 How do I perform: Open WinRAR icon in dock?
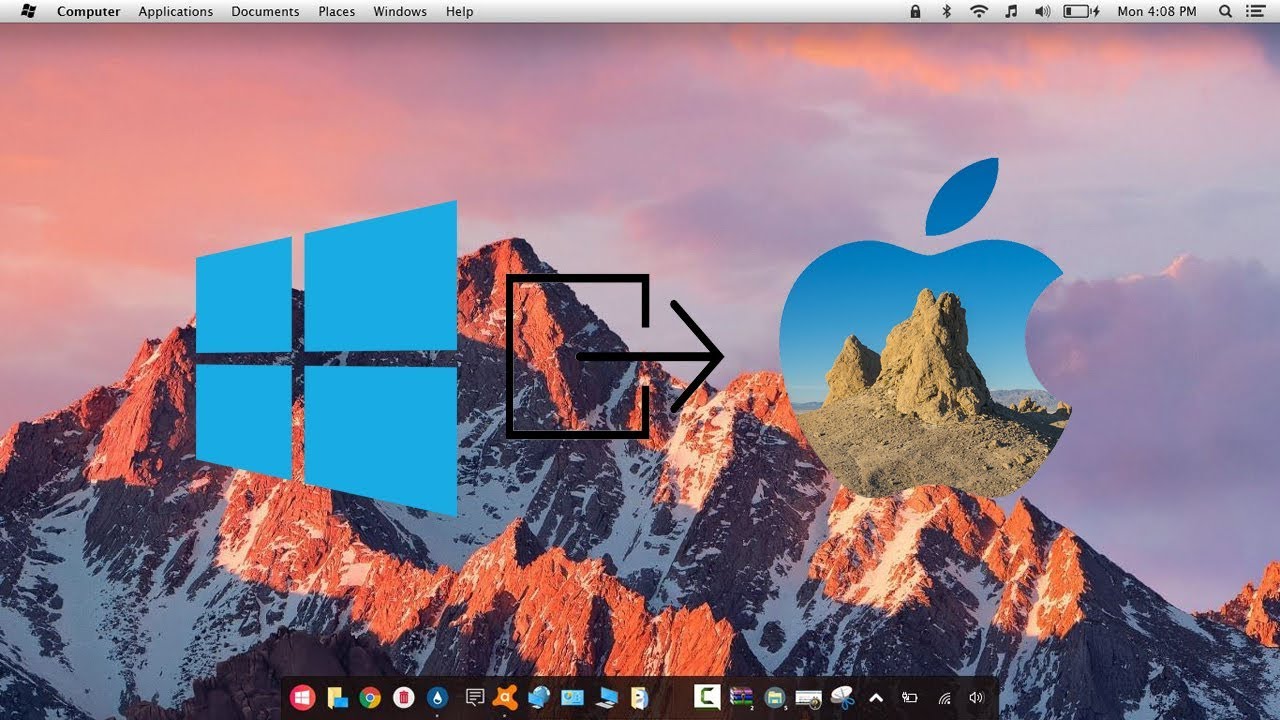[x=741, y=697]
